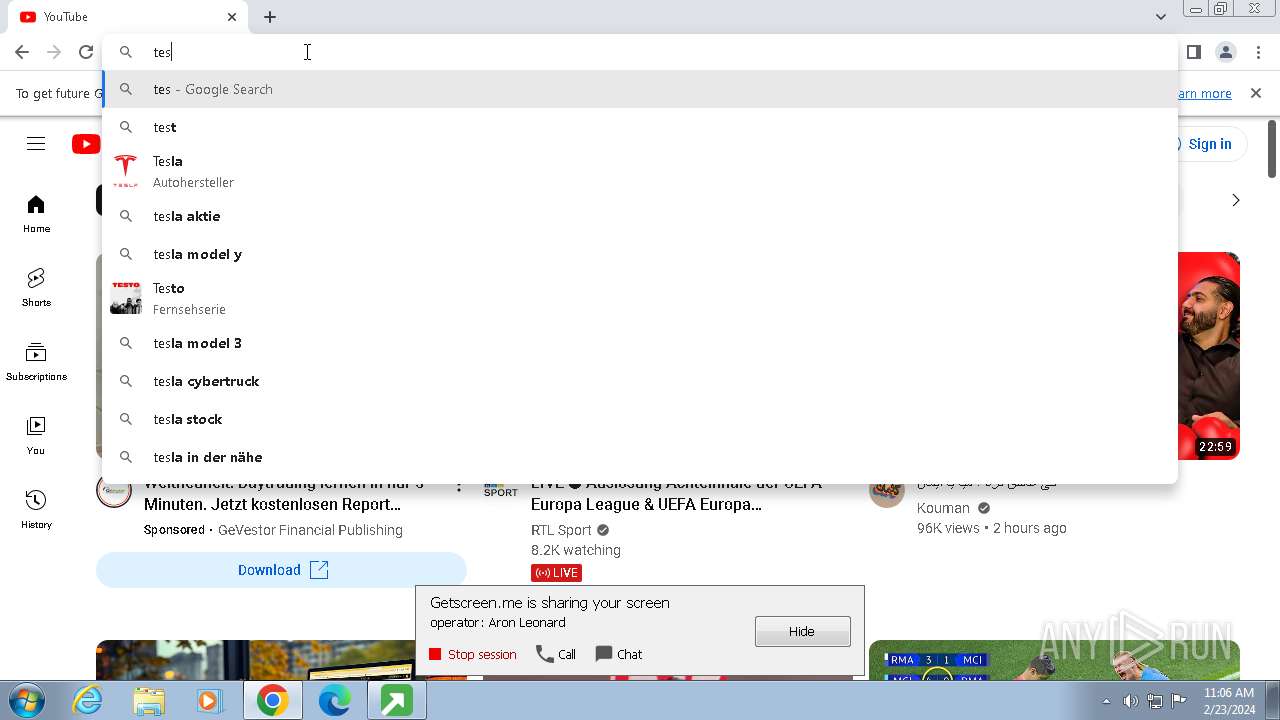Click the LIVE badge on RTL stream

(556, 573)
